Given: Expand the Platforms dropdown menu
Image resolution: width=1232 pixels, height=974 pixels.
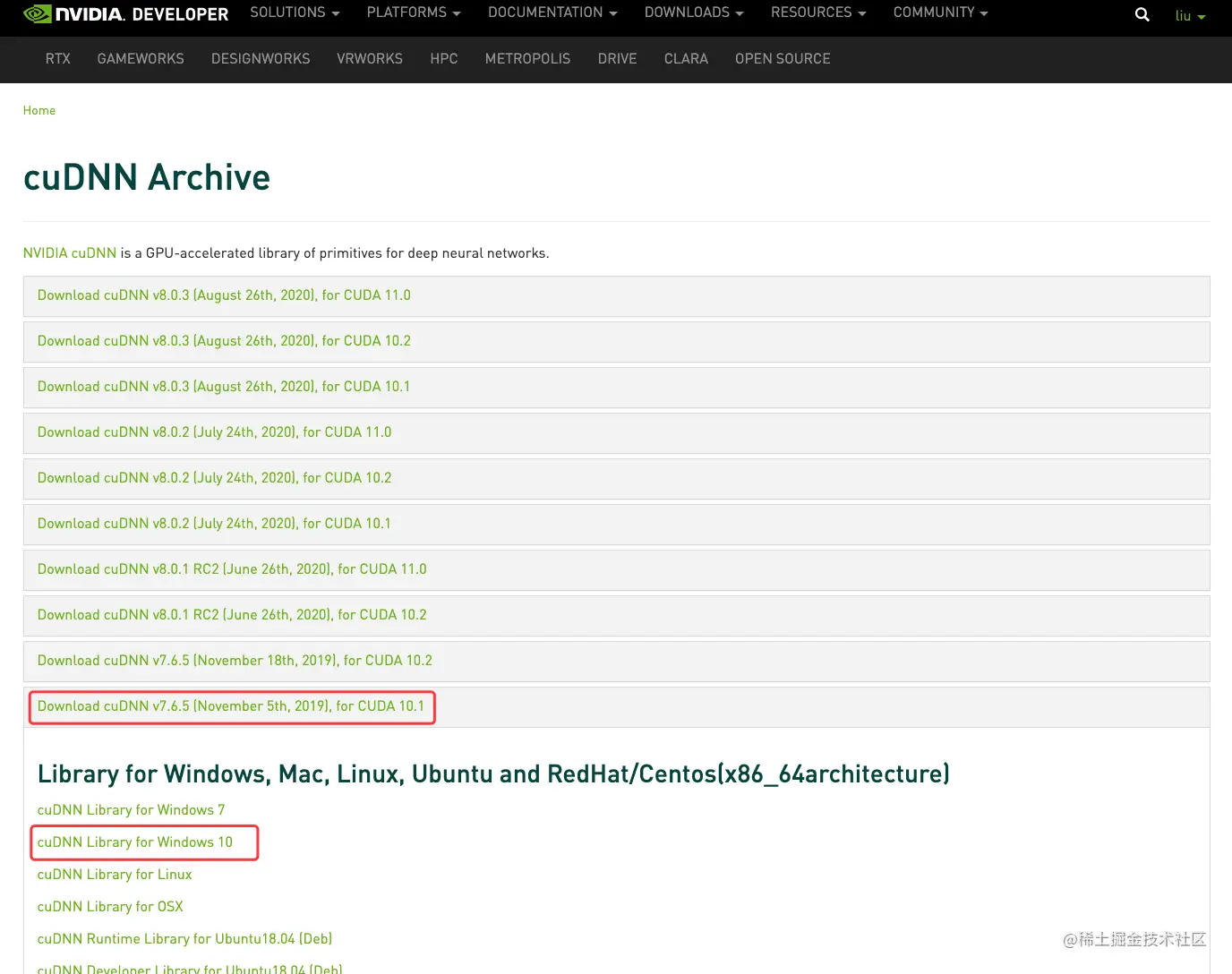Looking at the screenshot, I should coord(414,13).
